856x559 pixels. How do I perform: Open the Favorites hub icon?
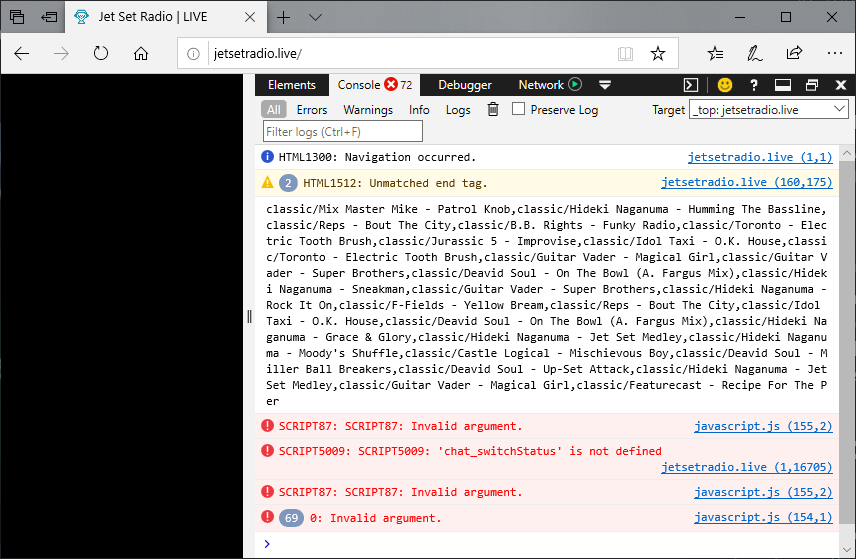pos(715,53)
